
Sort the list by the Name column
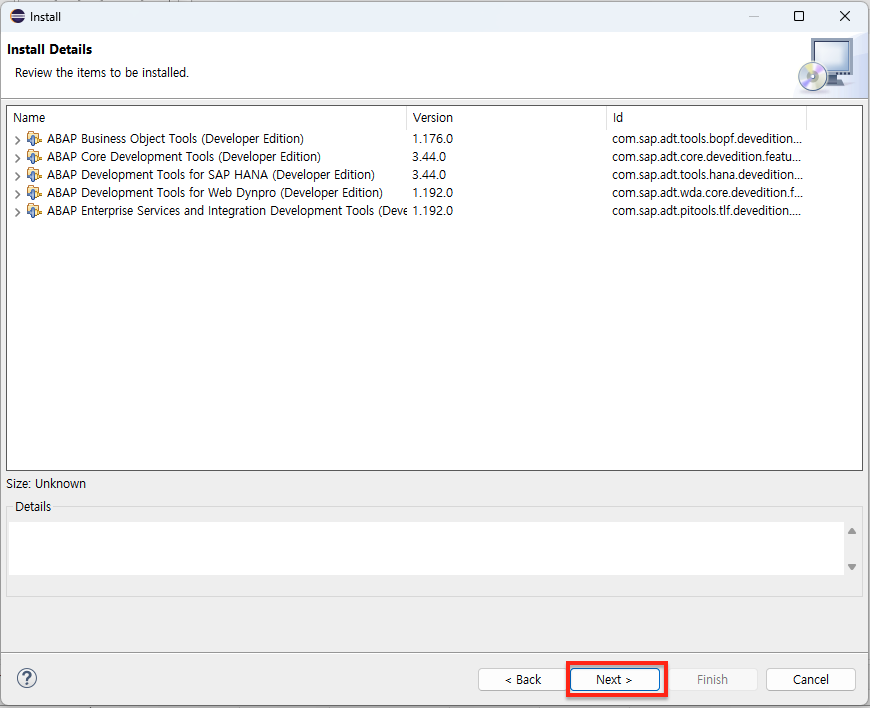(206, 118)
